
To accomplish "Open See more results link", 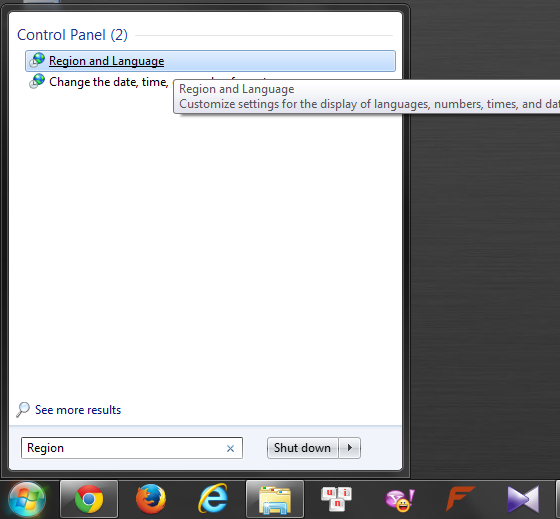I will pyautogui.click(x=78, y=410).
